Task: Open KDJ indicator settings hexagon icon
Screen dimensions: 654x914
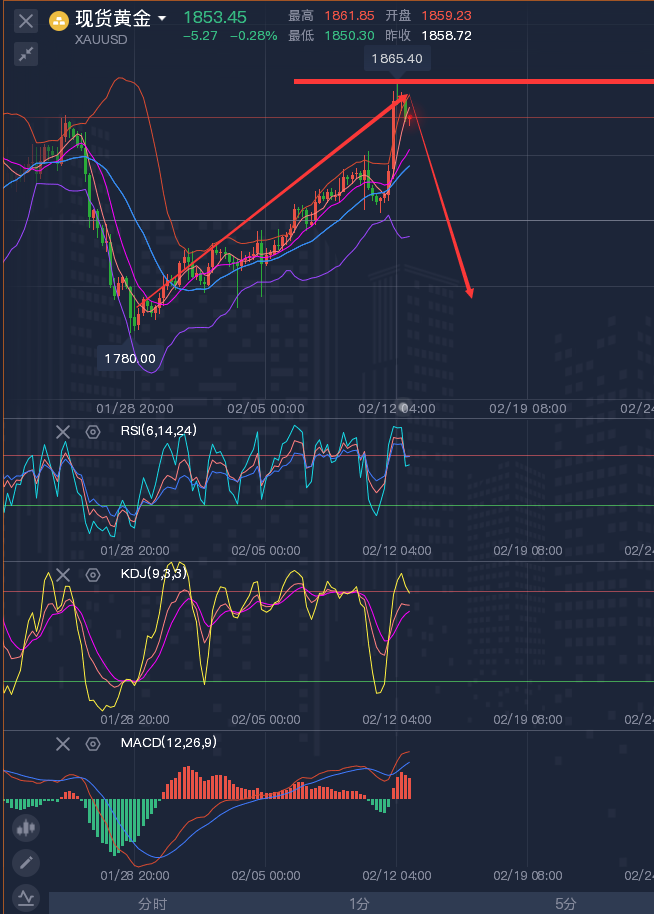Action: coord(93,574)
